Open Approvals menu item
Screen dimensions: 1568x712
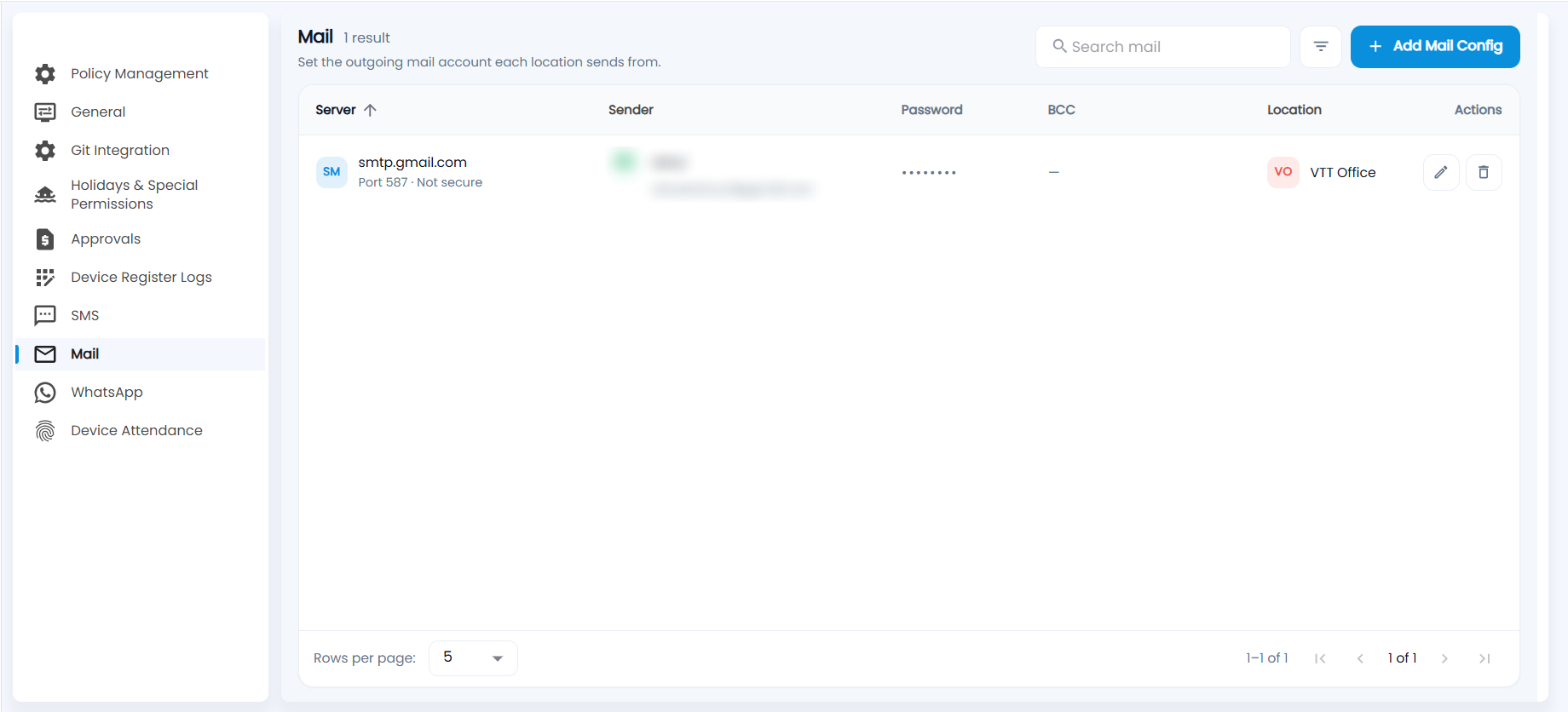click(x=141, y=239)
